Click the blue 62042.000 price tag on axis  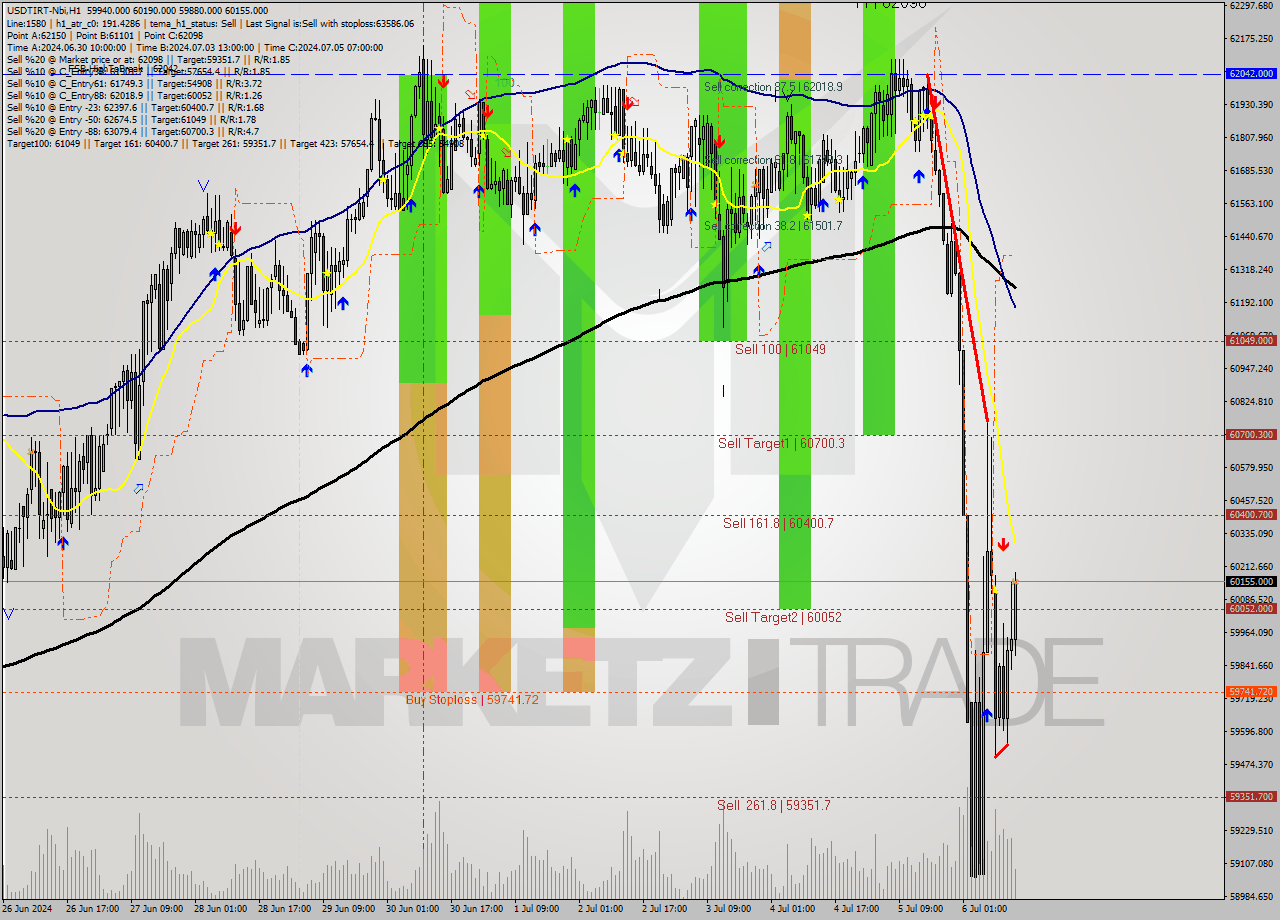(1250, 74)
